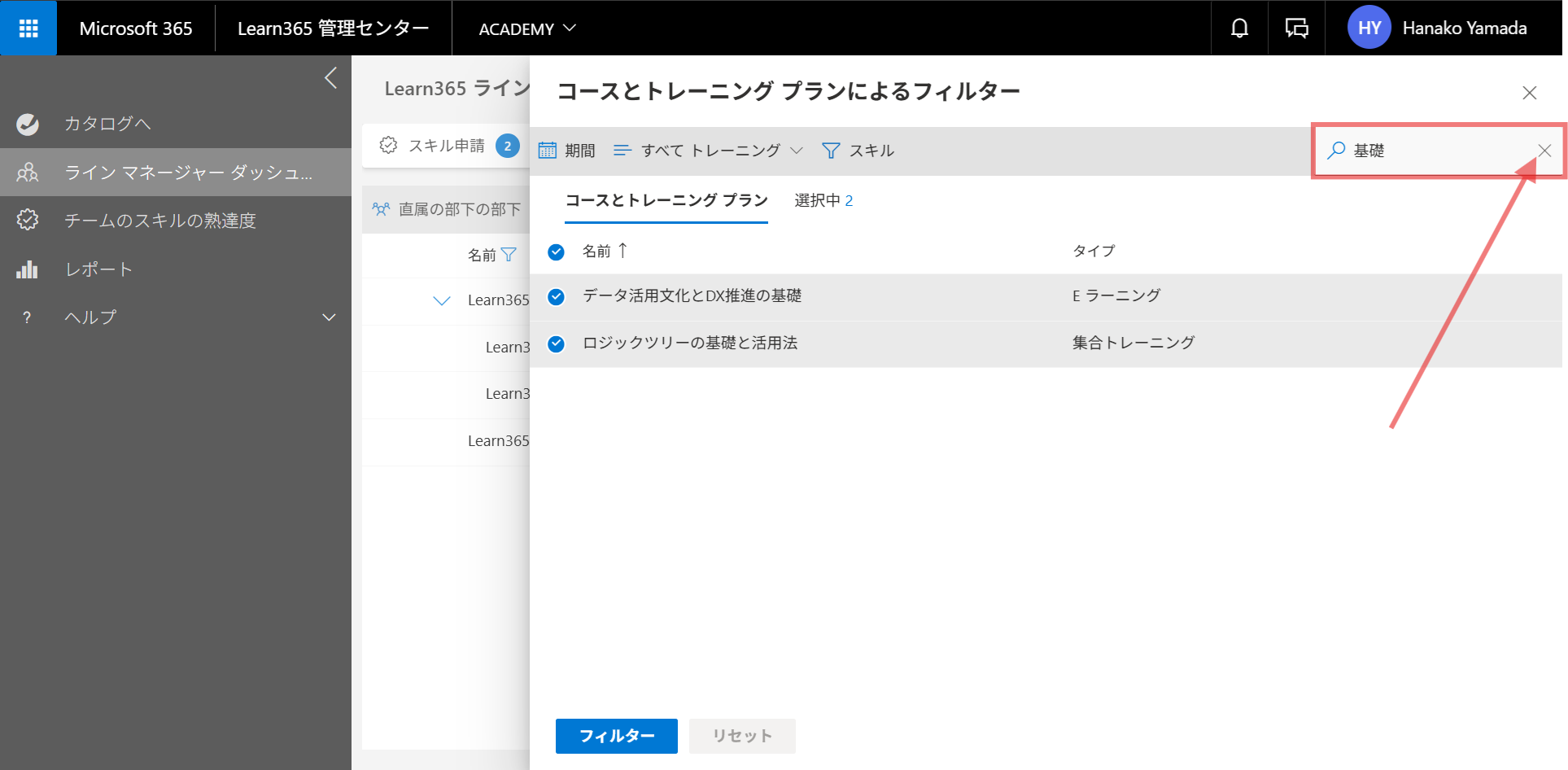The height and width of the screenshot is (770, 1568).
Task: Open the notifications bell
Action: coord(1239,28)
